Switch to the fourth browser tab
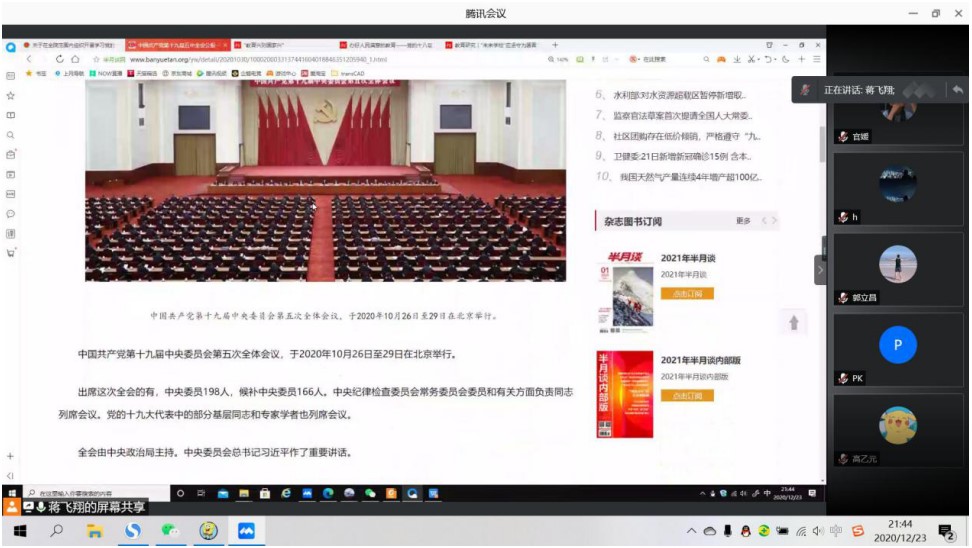 pos(389,45)
